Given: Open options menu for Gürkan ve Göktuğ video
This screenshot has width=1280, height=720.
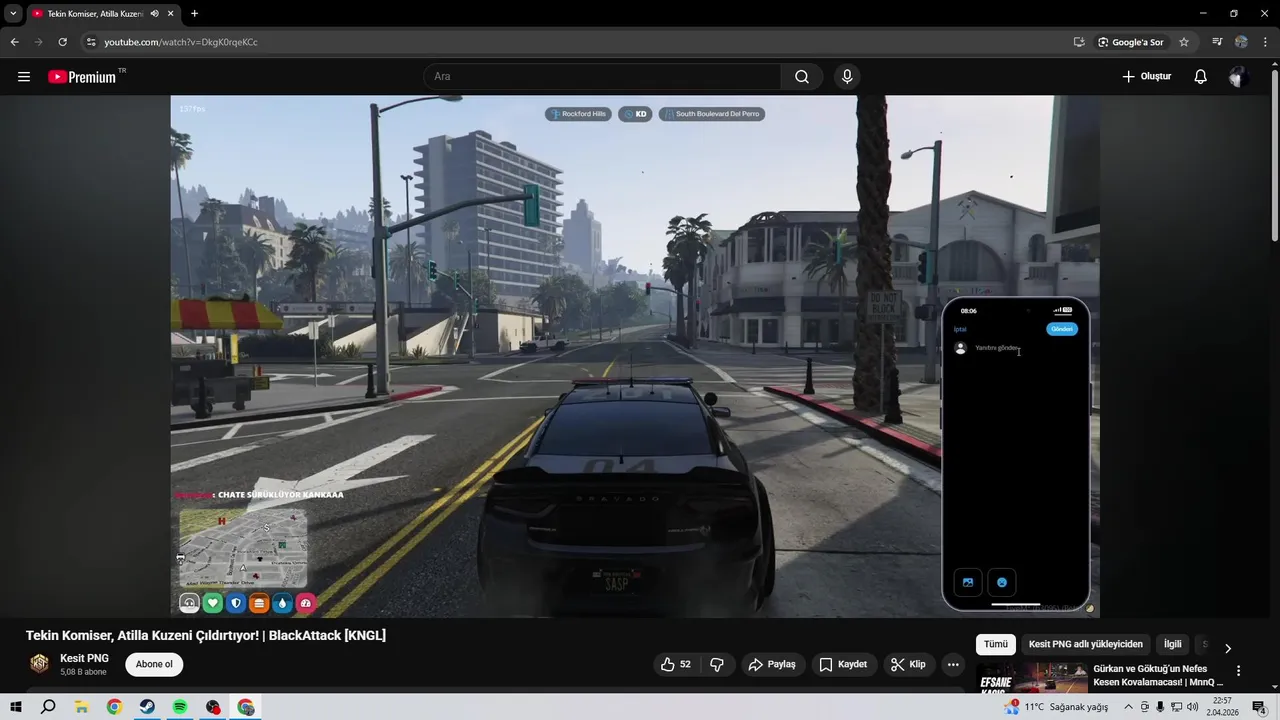Looking at the screenshot, I should coord(1238,671).
